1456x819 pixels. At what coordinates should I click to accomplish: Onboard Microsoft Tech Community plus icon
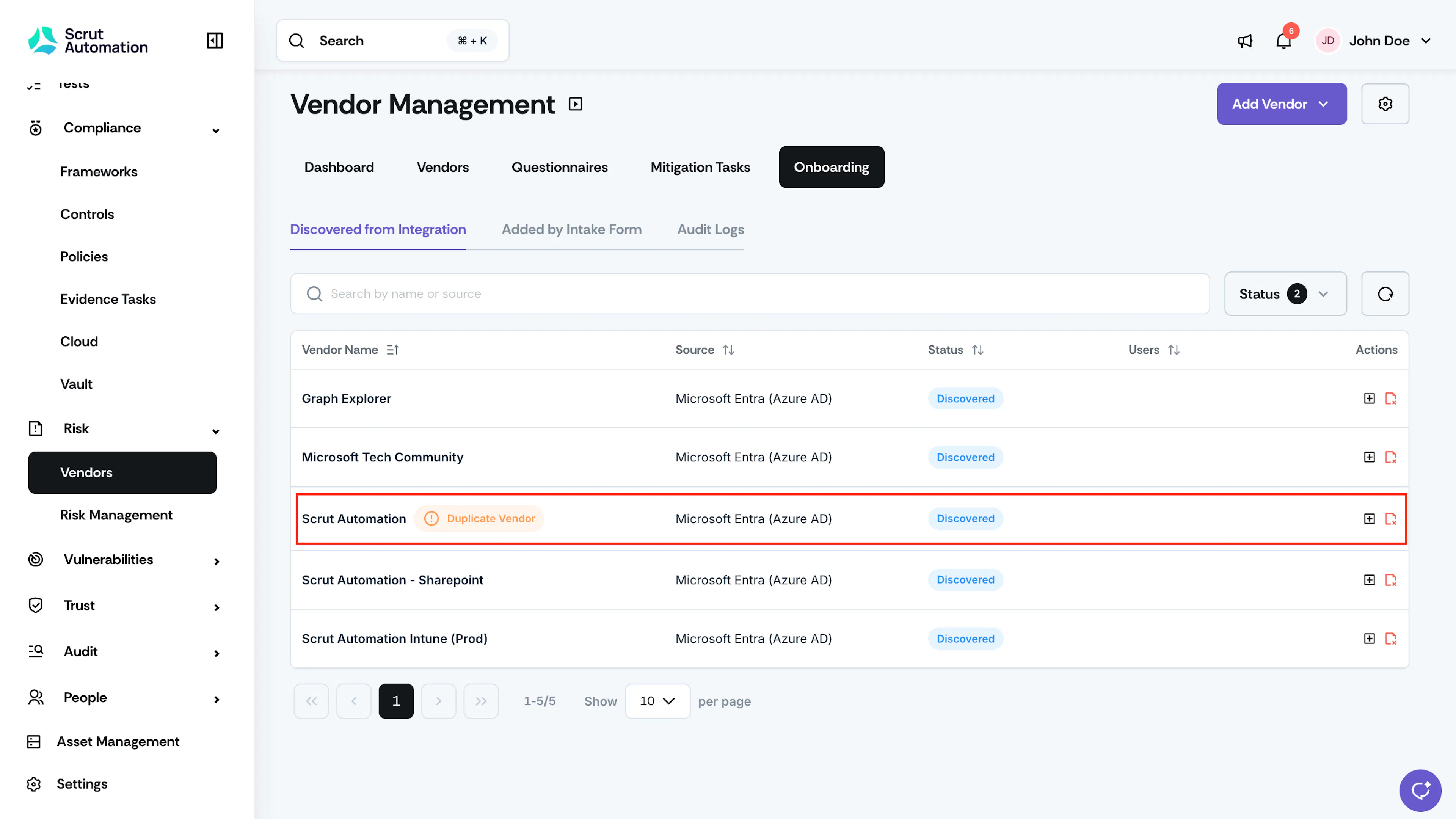[x=1369, y=457]
